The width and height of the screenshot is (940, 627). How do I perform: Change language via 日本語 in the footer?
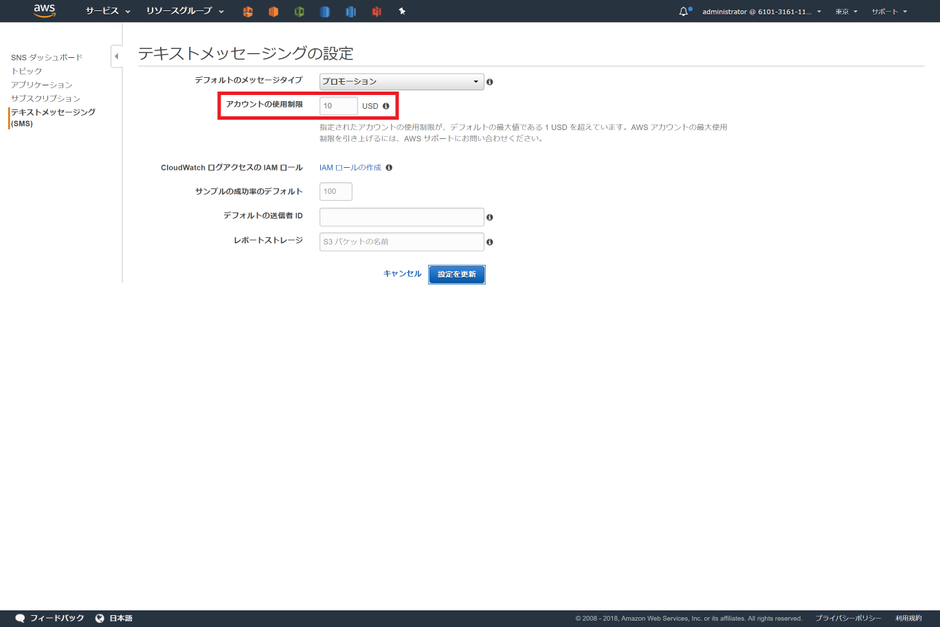120,618
